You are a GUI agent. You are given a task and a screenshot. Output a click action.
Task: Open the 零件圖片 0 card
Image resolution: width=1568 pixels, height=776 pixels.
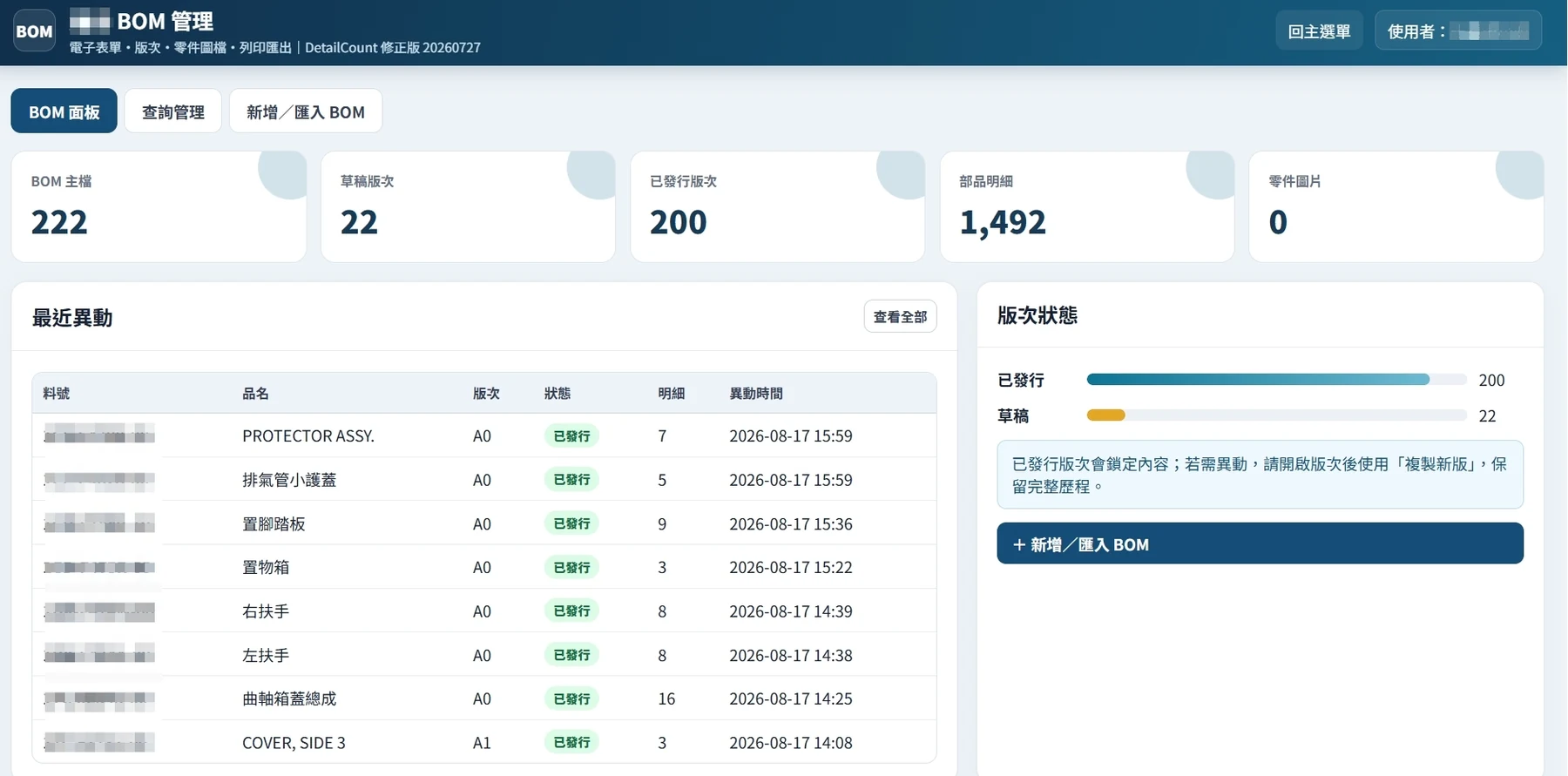coord(1396,206)
